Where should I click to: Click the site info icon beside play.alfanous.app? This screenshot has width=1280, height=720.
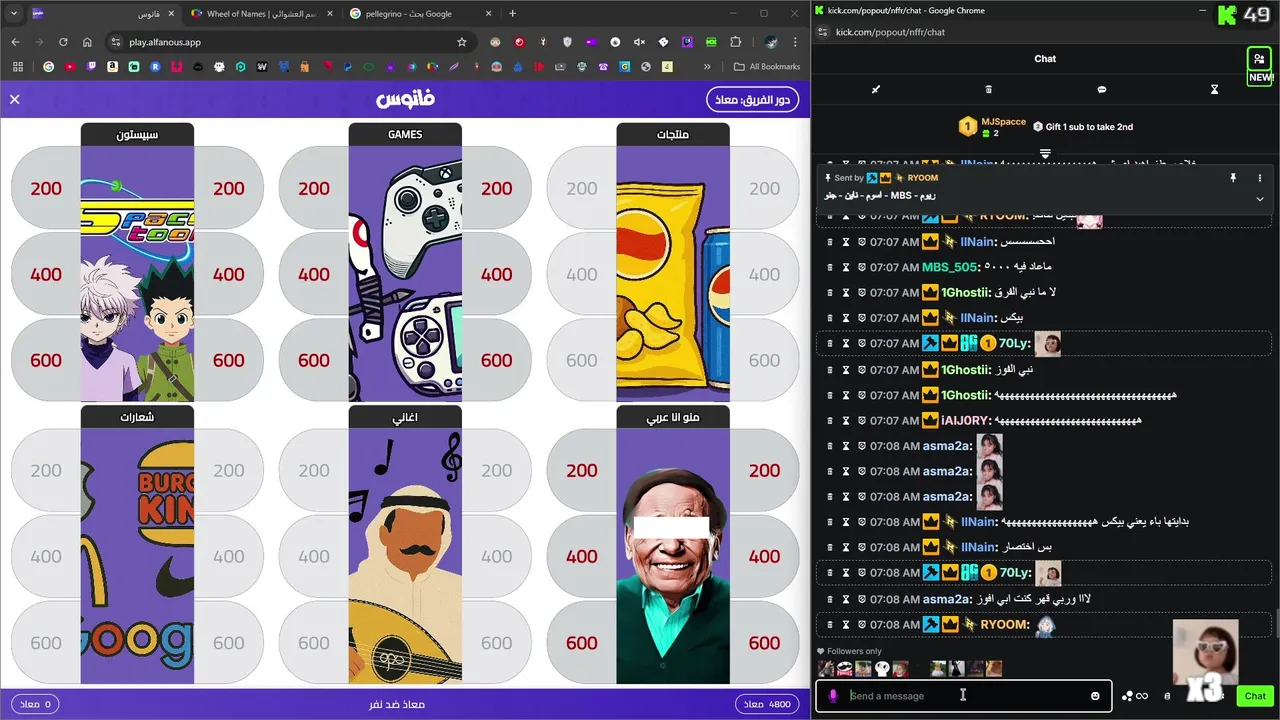tap(115, 42)
